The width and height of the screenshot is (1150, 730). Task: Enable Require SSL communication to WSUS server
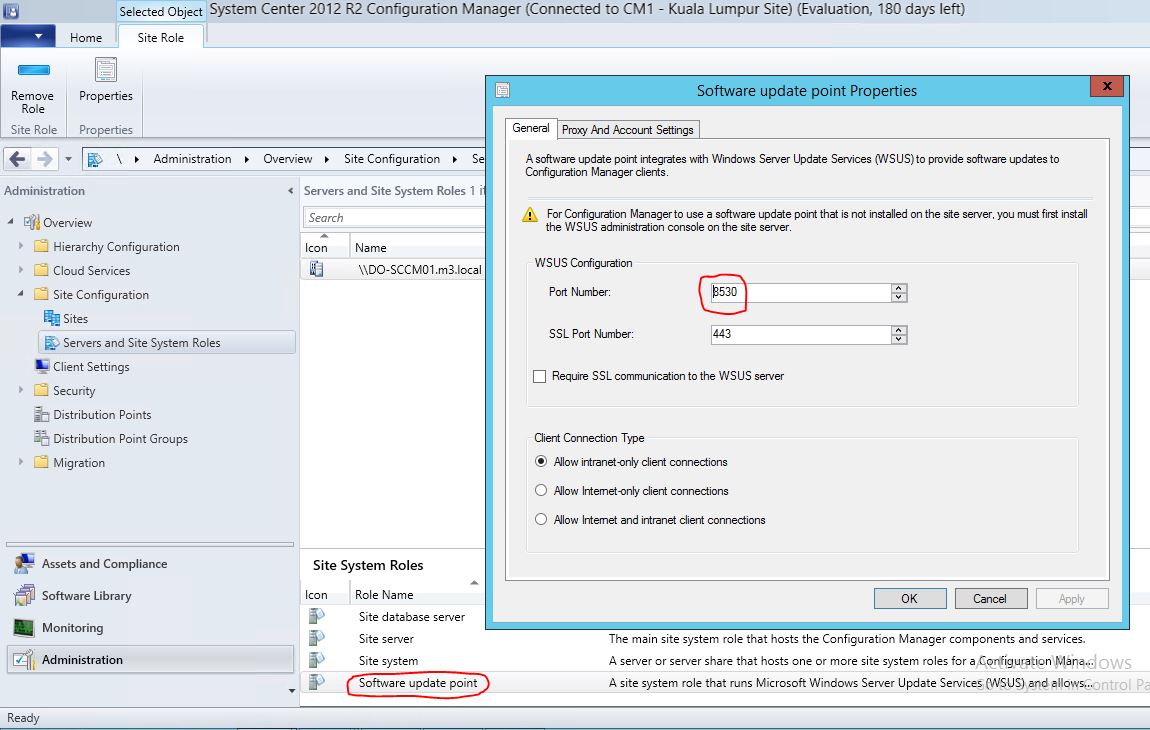click(x=540, y=376)
